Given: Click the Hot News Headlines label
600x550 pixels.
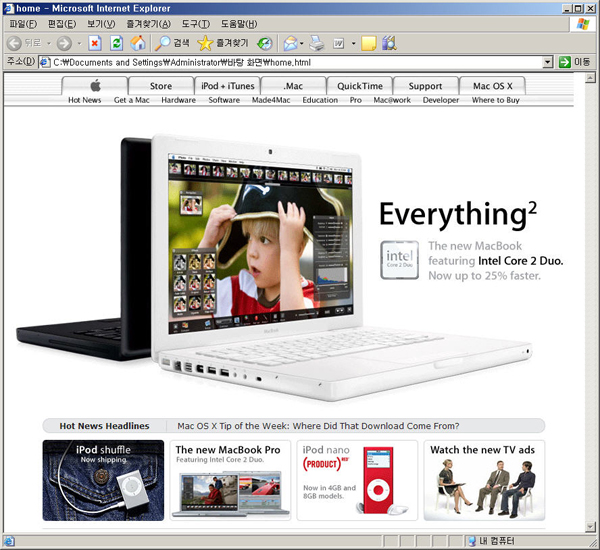Looking at the screenshot, I should coord(104,426).
